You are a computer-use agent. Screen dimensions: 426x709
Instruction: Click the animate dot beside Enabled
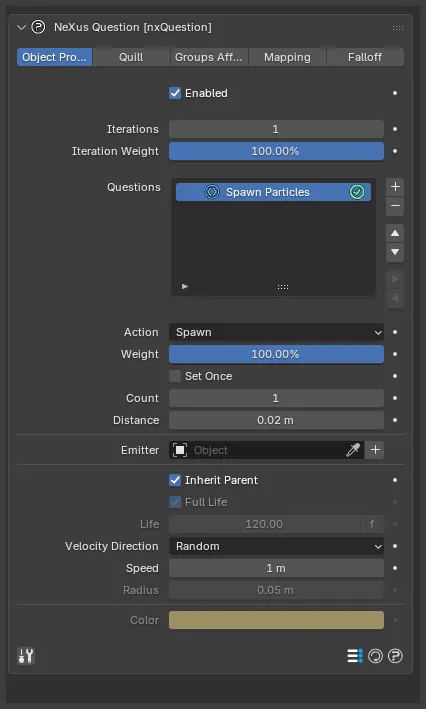click(x=395, y=93)
